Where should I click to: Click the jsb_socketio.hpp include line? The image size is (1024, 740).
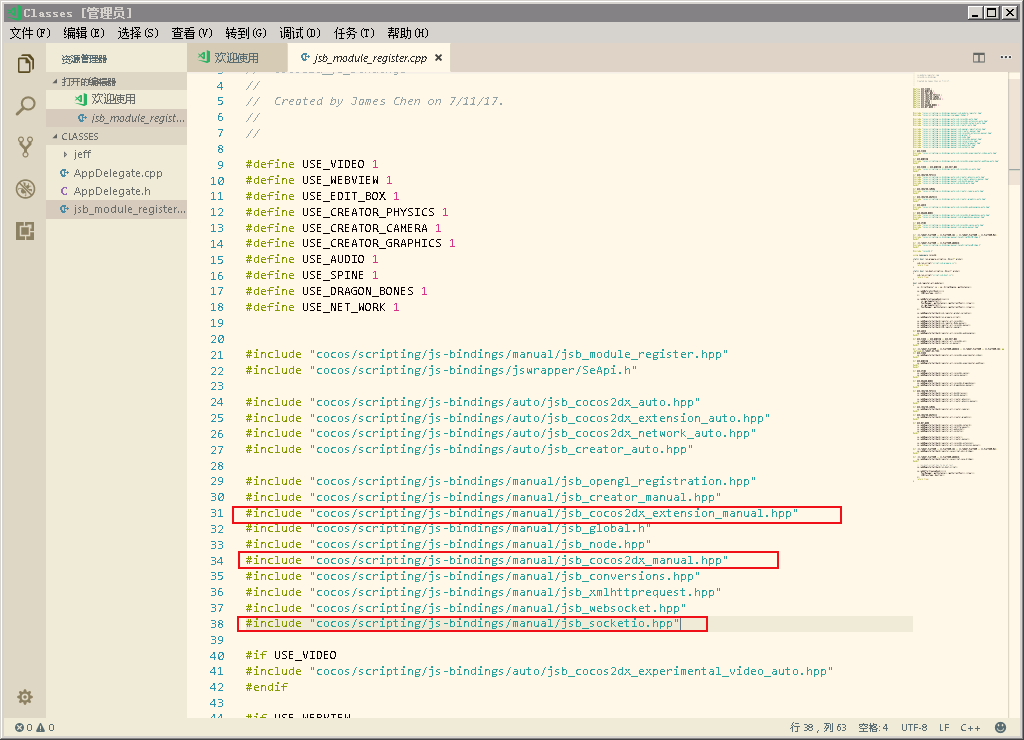pyautogui.click(x=462, y=624)
